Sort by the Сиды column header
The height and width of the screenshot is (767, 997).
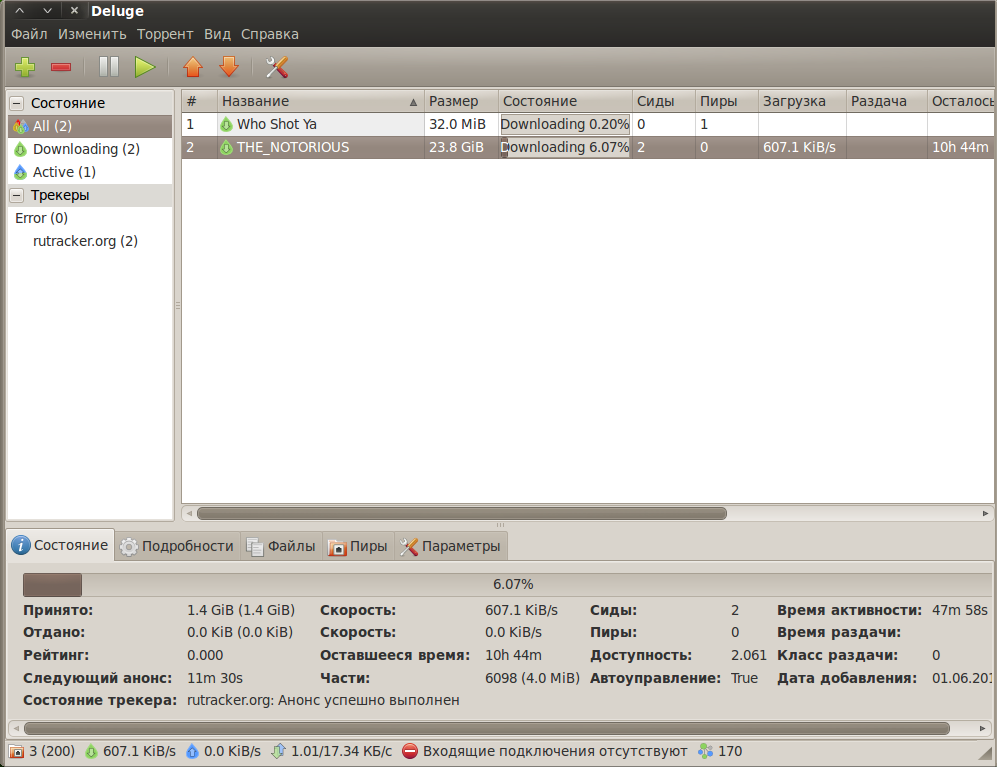pyautogui.click(x=664, y=101)
